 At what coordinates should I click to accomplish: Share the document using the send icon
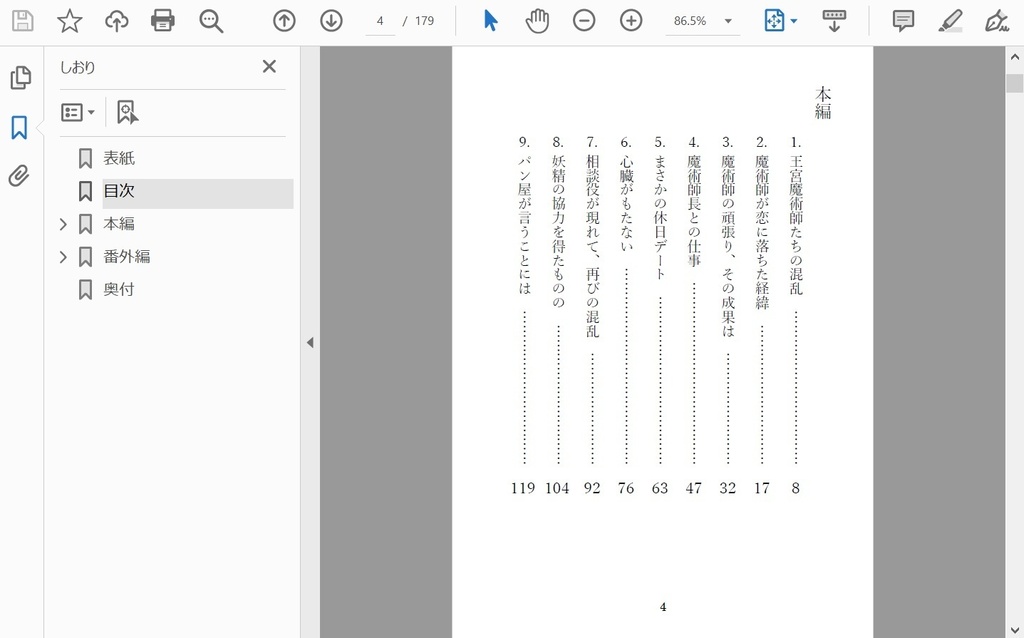(115, 20)
